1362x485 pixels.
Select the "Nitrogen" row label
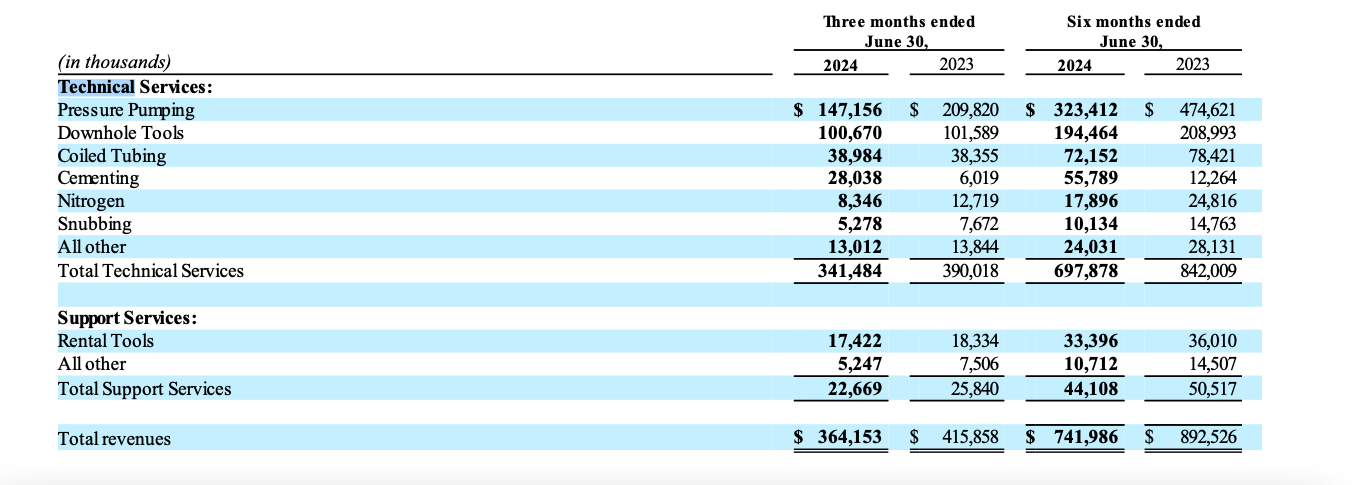(x=91, y=201)
